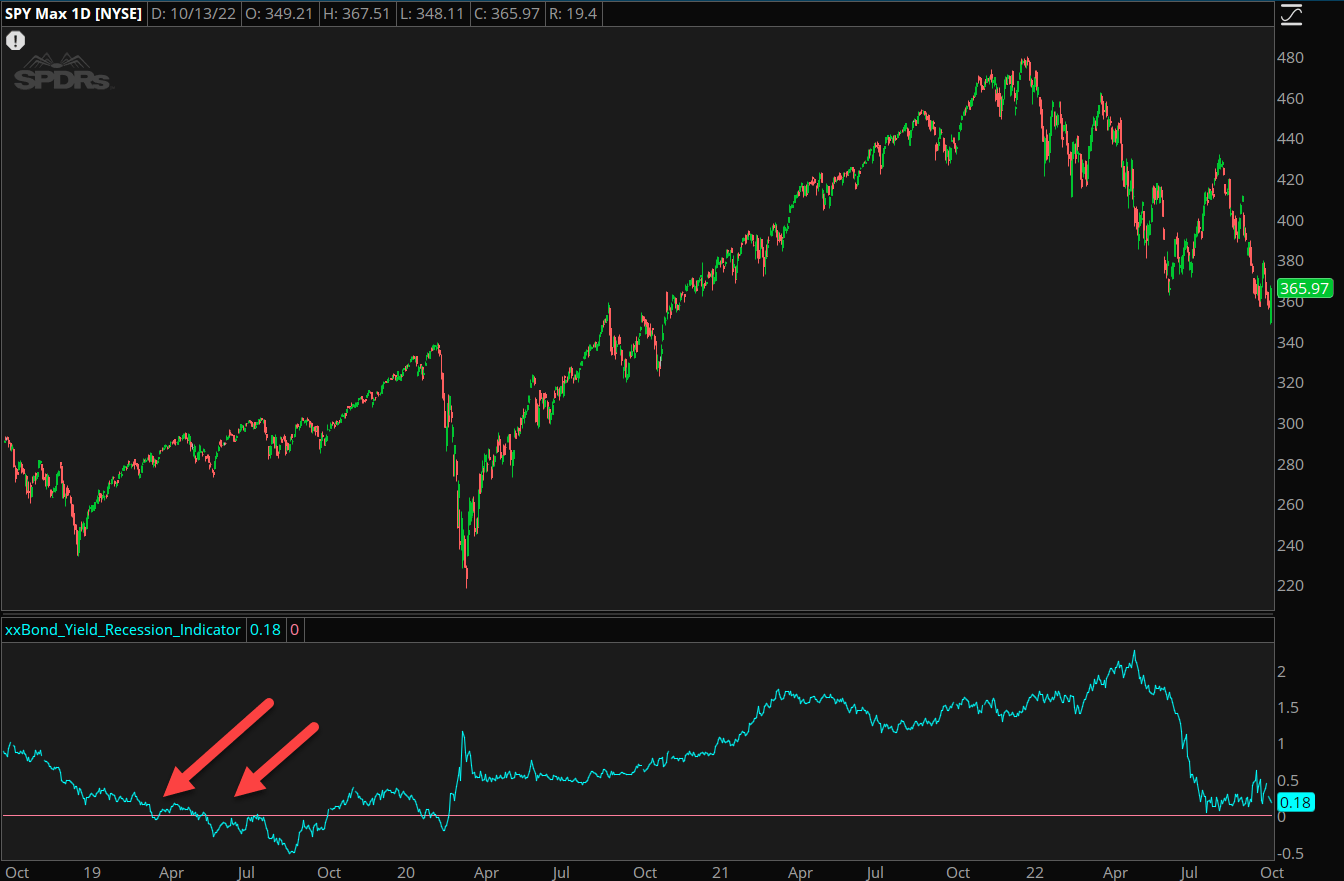Click the C: 365.97 close price field
1344x881 pixels.
tap(507, 14)
